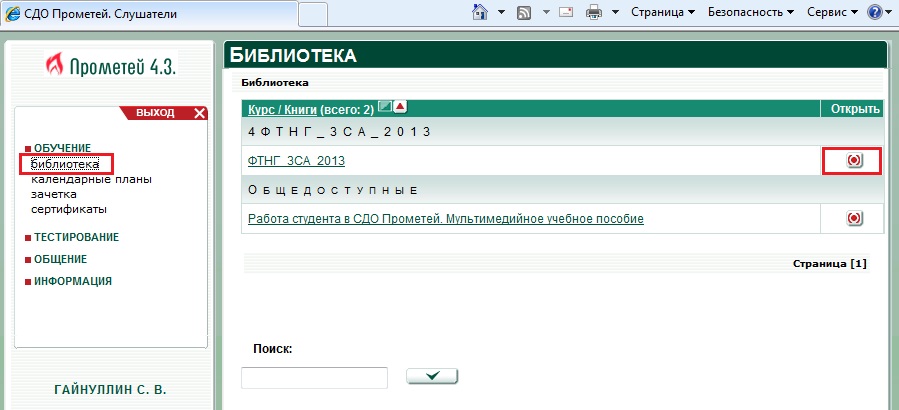The width and height of the screenshot is (899, 410).
Task: Click the ВЫХОД logout button
Action: coord(163,113)
